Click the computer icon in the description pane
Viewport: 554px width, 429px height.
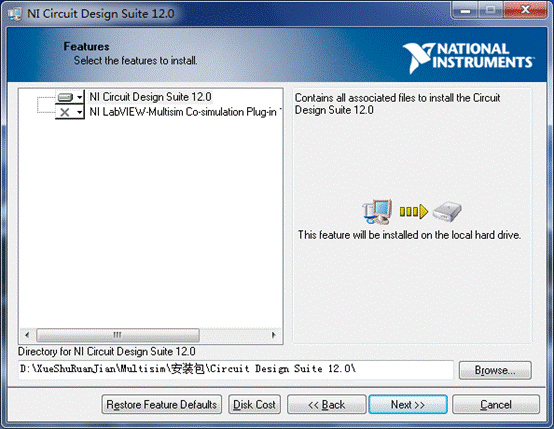377,211
